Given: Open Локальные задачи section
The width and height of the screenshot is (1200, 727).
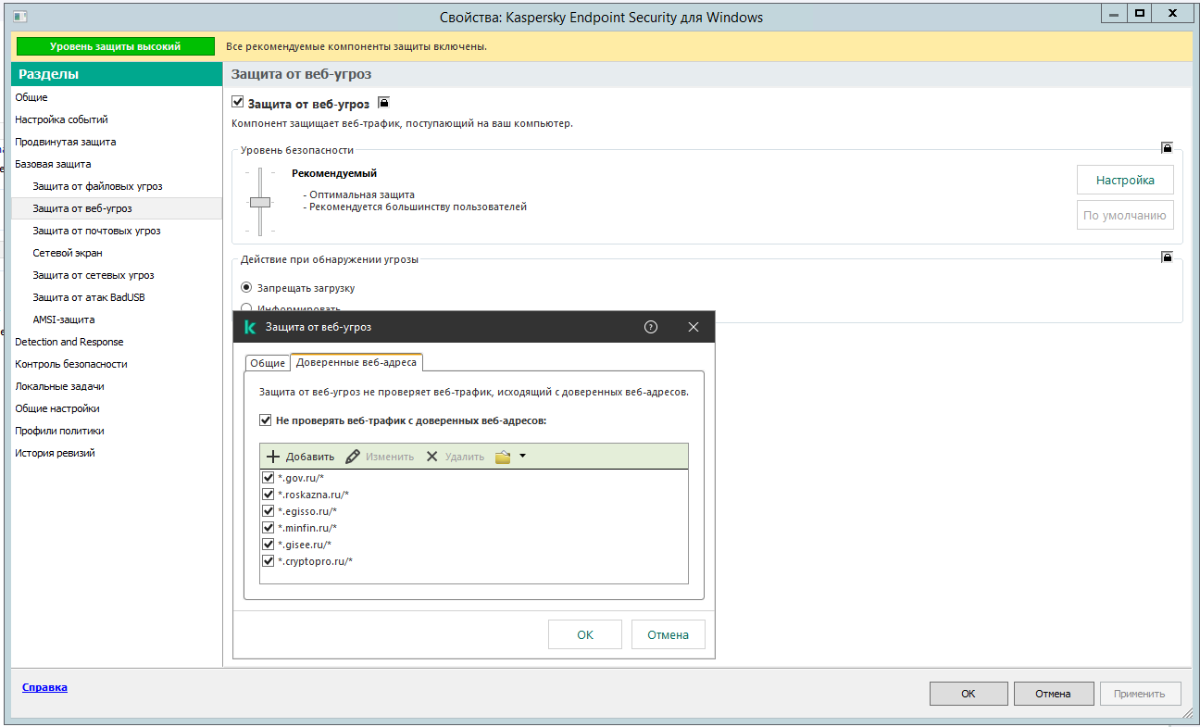Looking at the screenshot, I should point(59,386).
